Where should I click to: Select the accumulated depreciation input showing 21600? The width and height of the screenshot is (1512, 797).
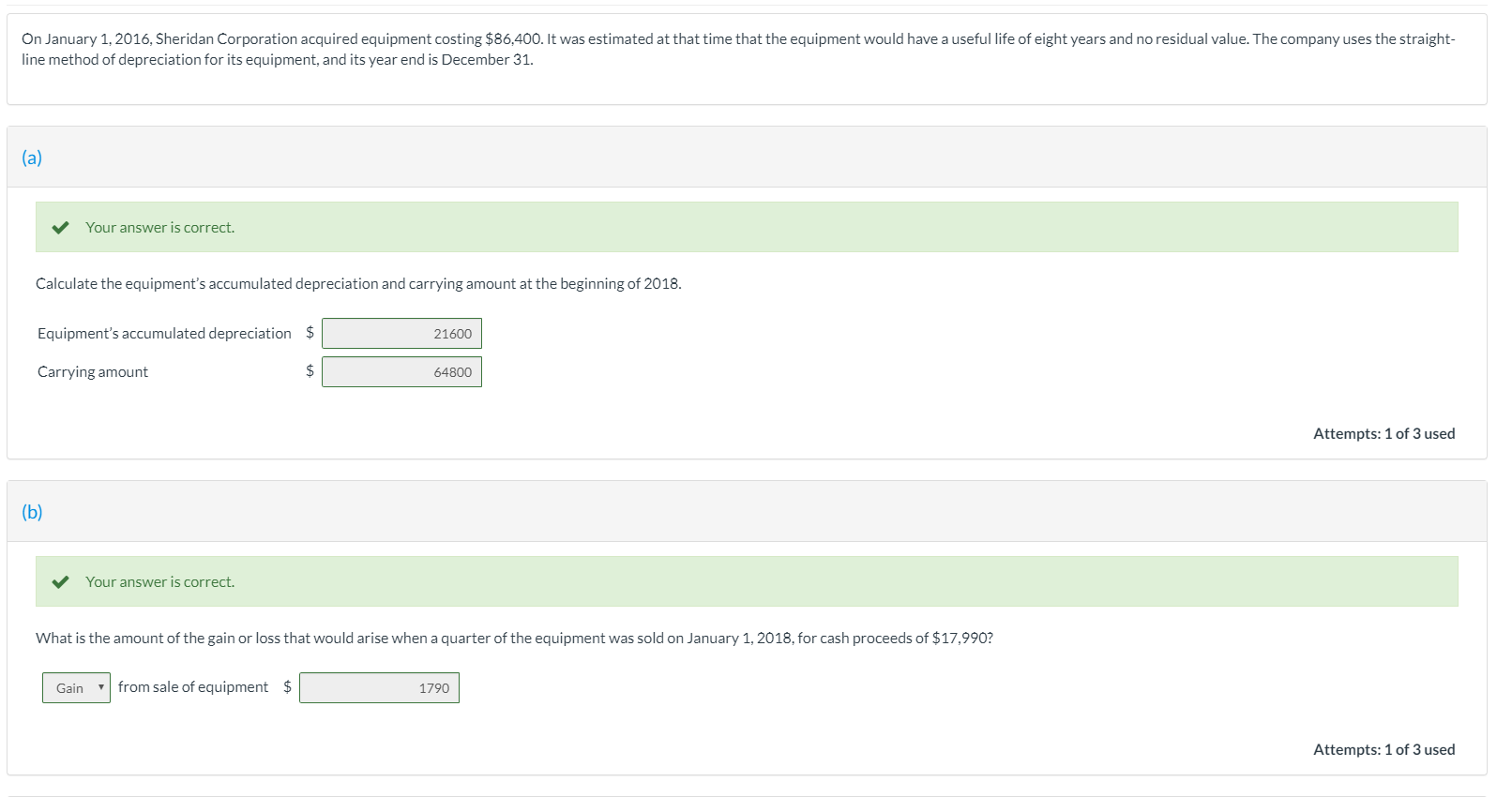[x=401, y=332]
